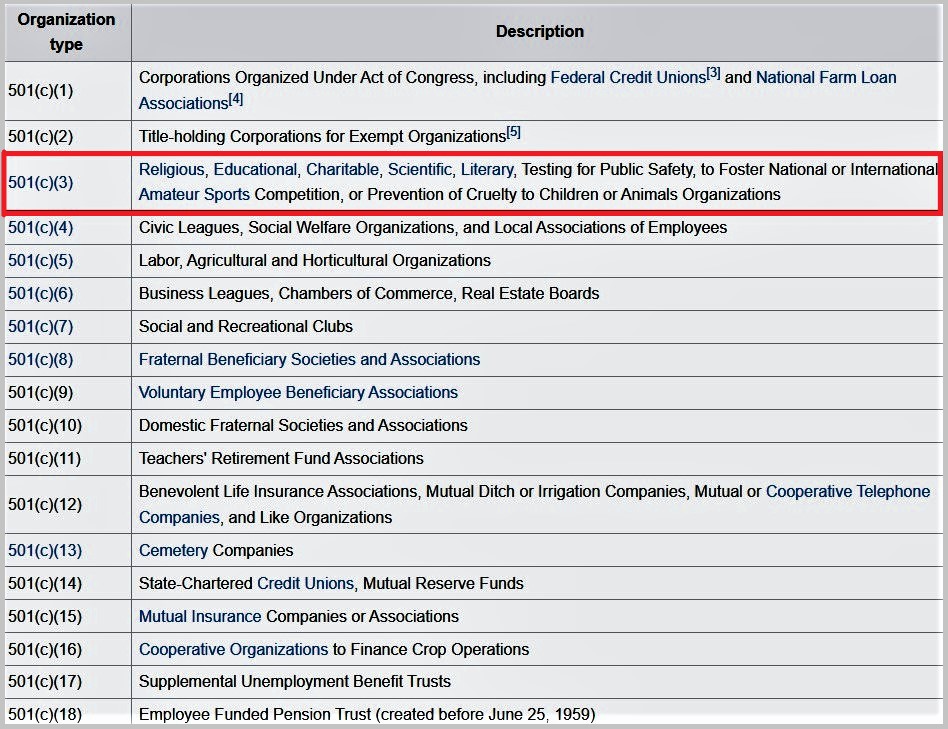Open Fraternal Beneficiary Societies and Associations link
Viewport: 948px width, 729px height.
[309, 360]
